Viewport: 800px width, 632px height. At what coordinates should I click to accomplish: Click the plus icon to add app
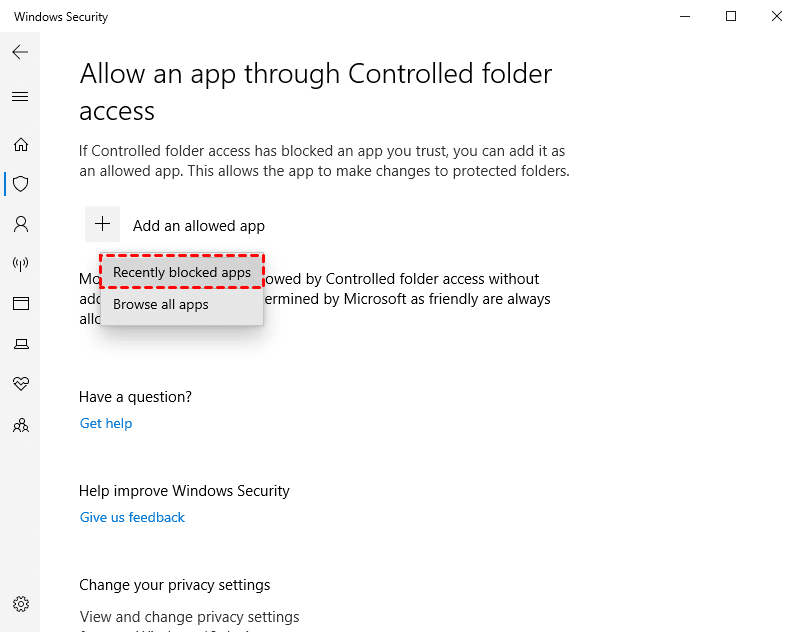click(102, 225)
